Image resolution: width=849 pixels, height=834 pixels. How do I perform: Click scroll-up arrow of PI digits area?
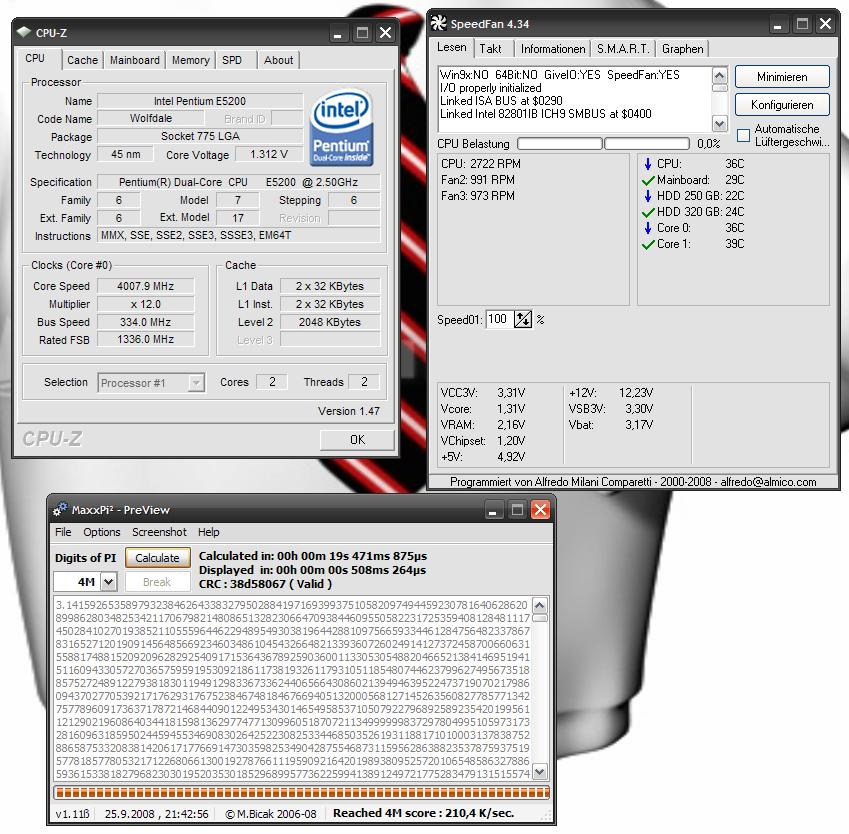pos(540,605)
